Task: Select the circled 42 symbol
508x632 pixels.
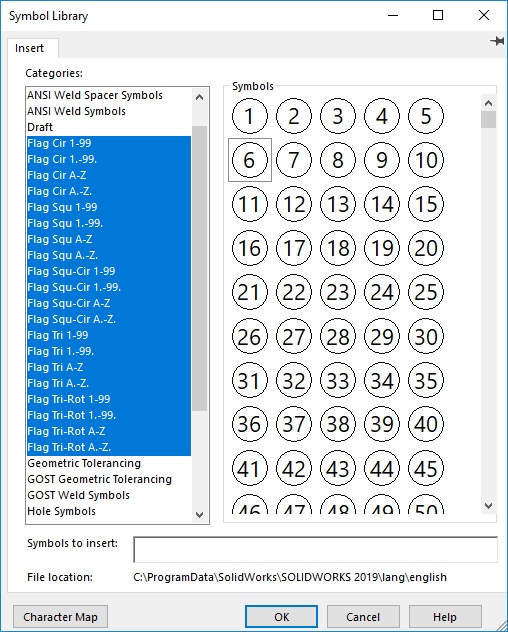Action: pos(294,468)
